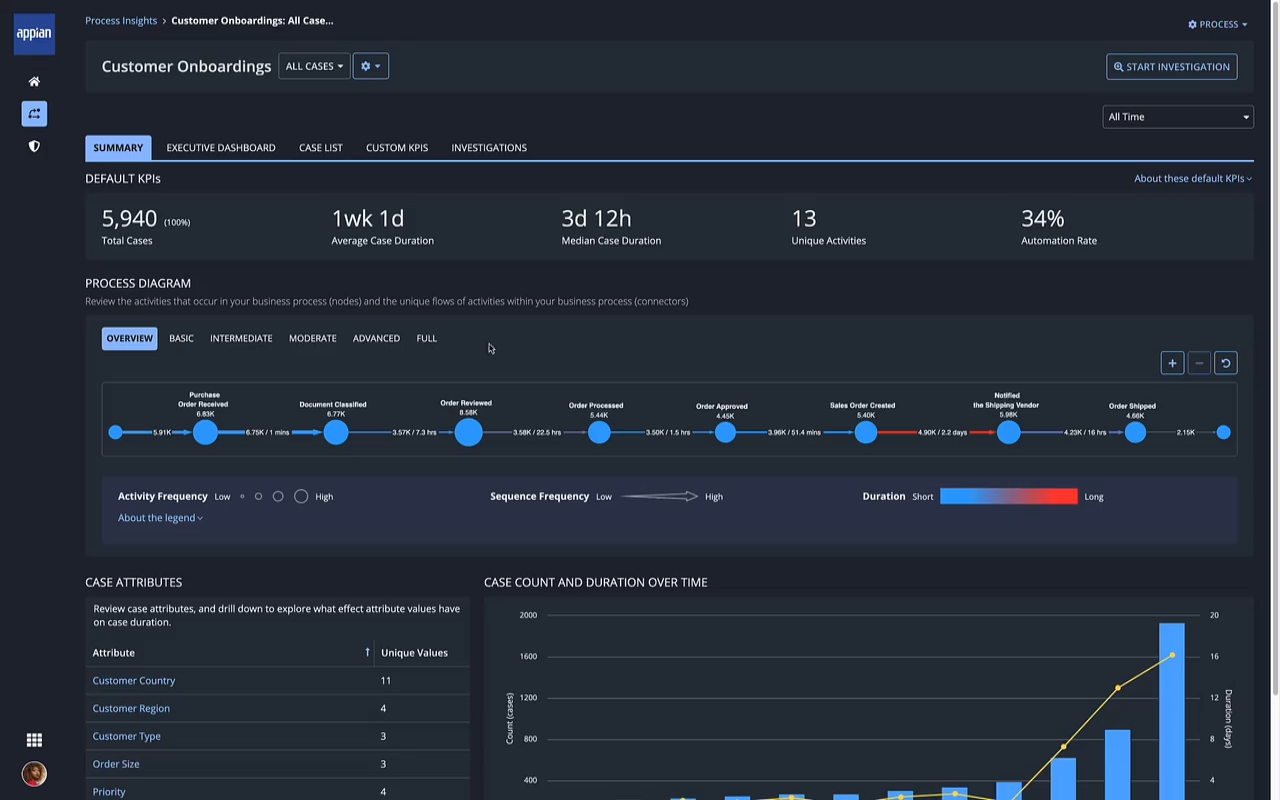
Task: Zoom out of the process diagram
Action: click(x=1199, y=363)
